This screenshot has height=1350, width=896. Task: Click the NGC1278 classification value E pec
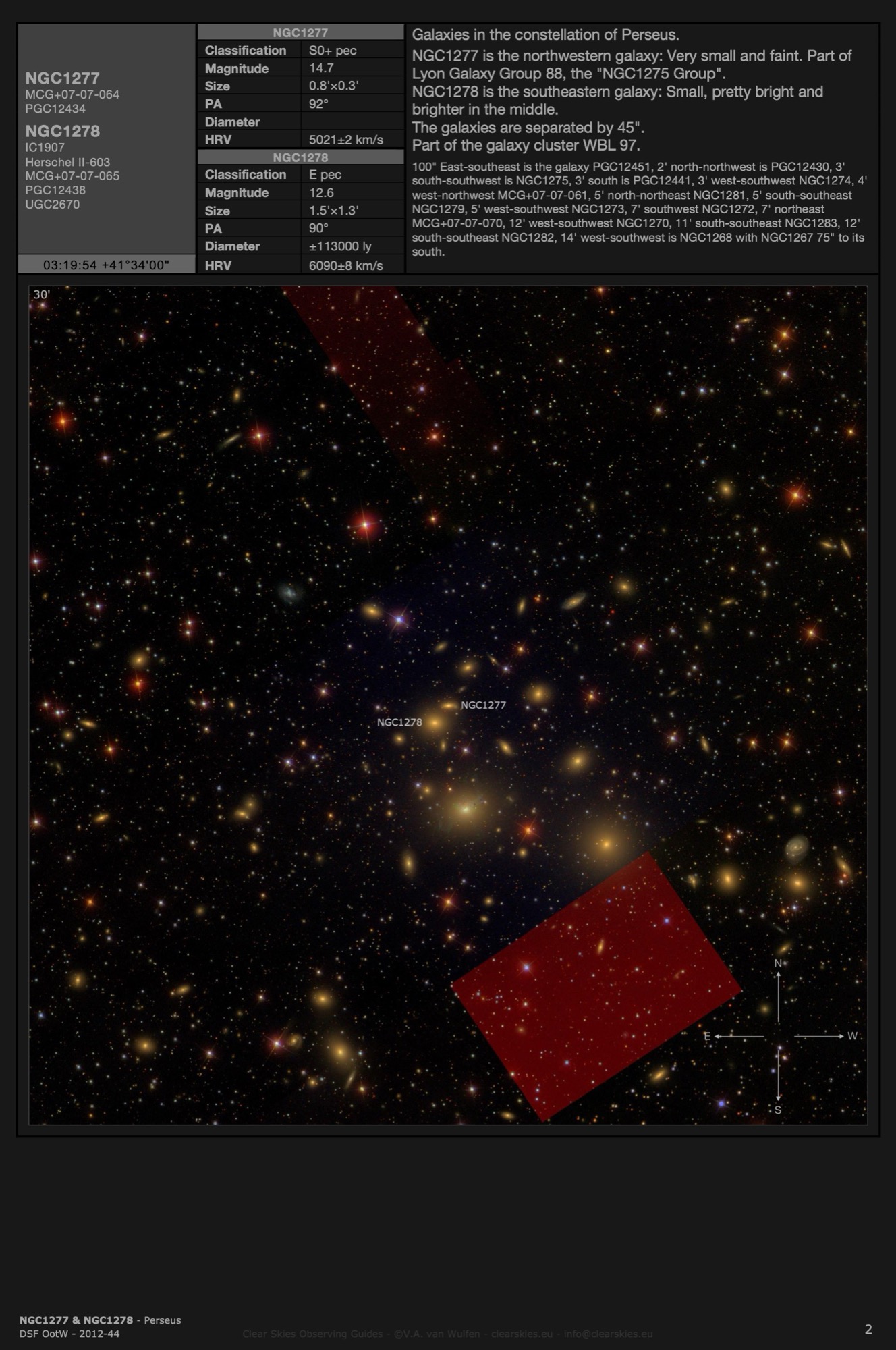pyautogui.click(x=325, y=174)
